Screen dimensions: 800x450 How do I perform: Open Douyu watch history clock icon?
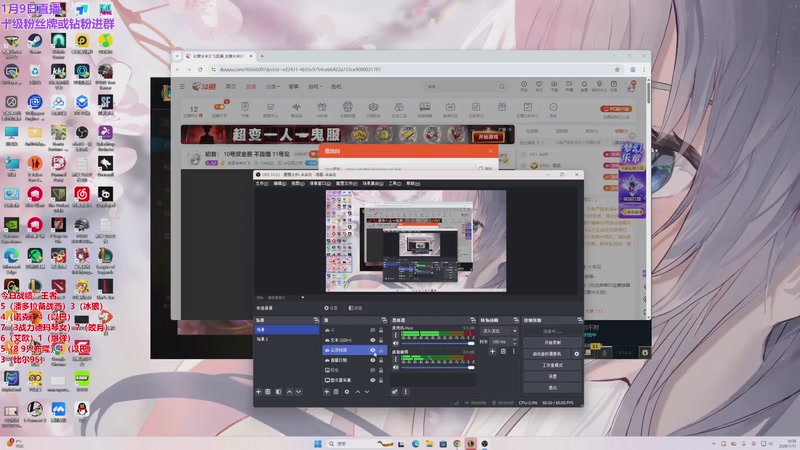point(523,84)
